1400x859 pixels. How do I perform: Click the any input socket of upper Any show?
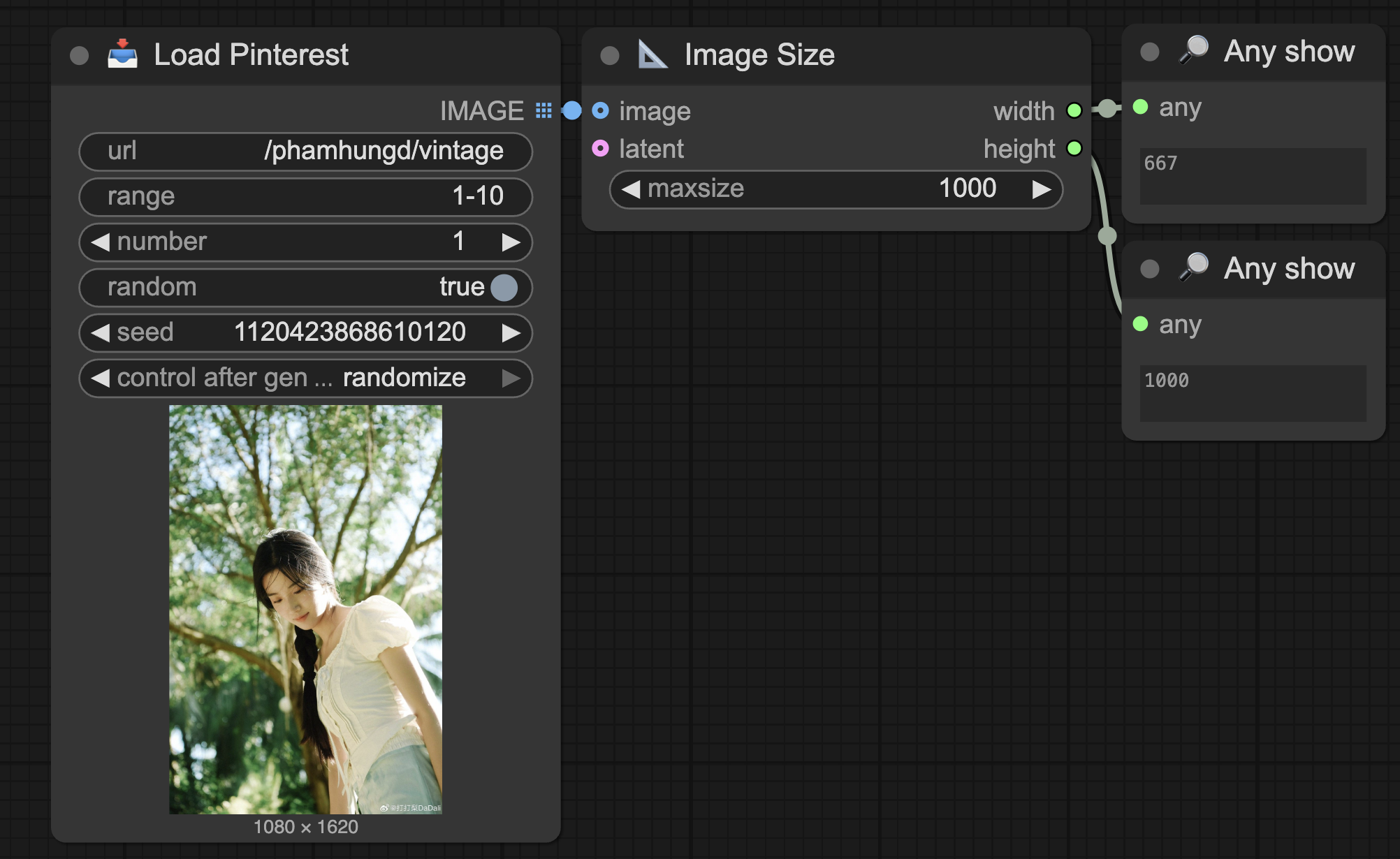[1140, 107]
